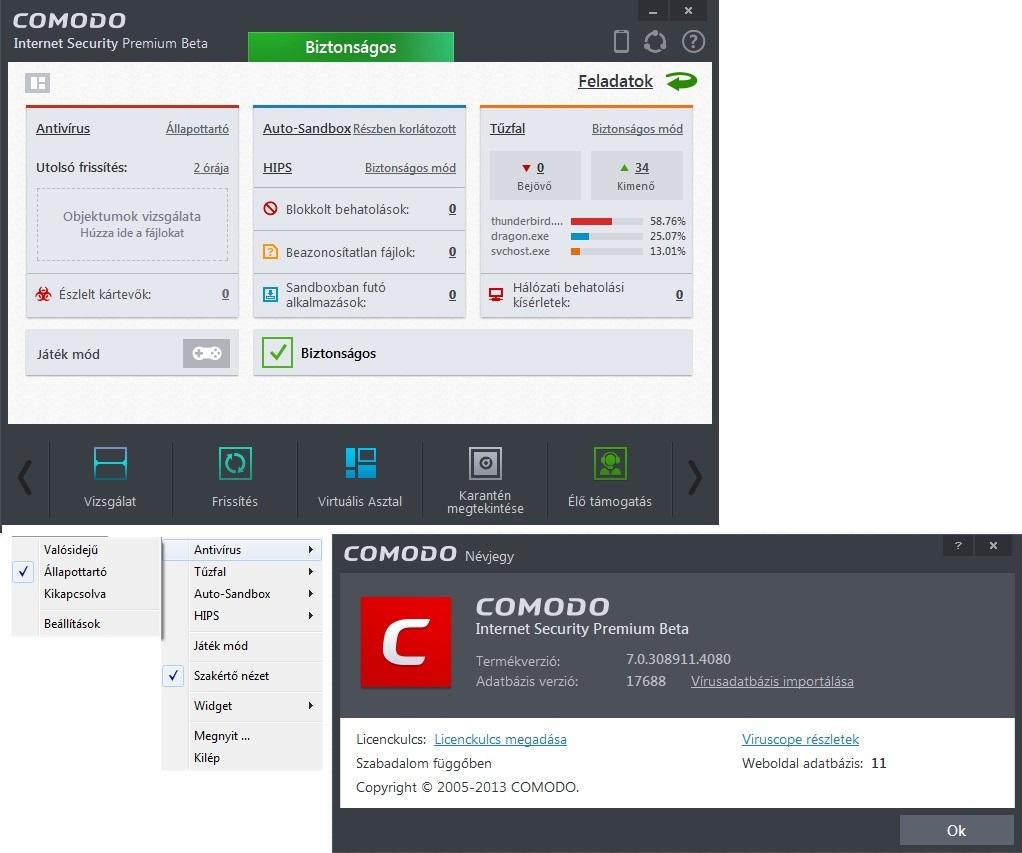Click the dragon.exe traffic bar
Image resolution: width=1022 pixels, height=853 pixels.
point(607,237)
